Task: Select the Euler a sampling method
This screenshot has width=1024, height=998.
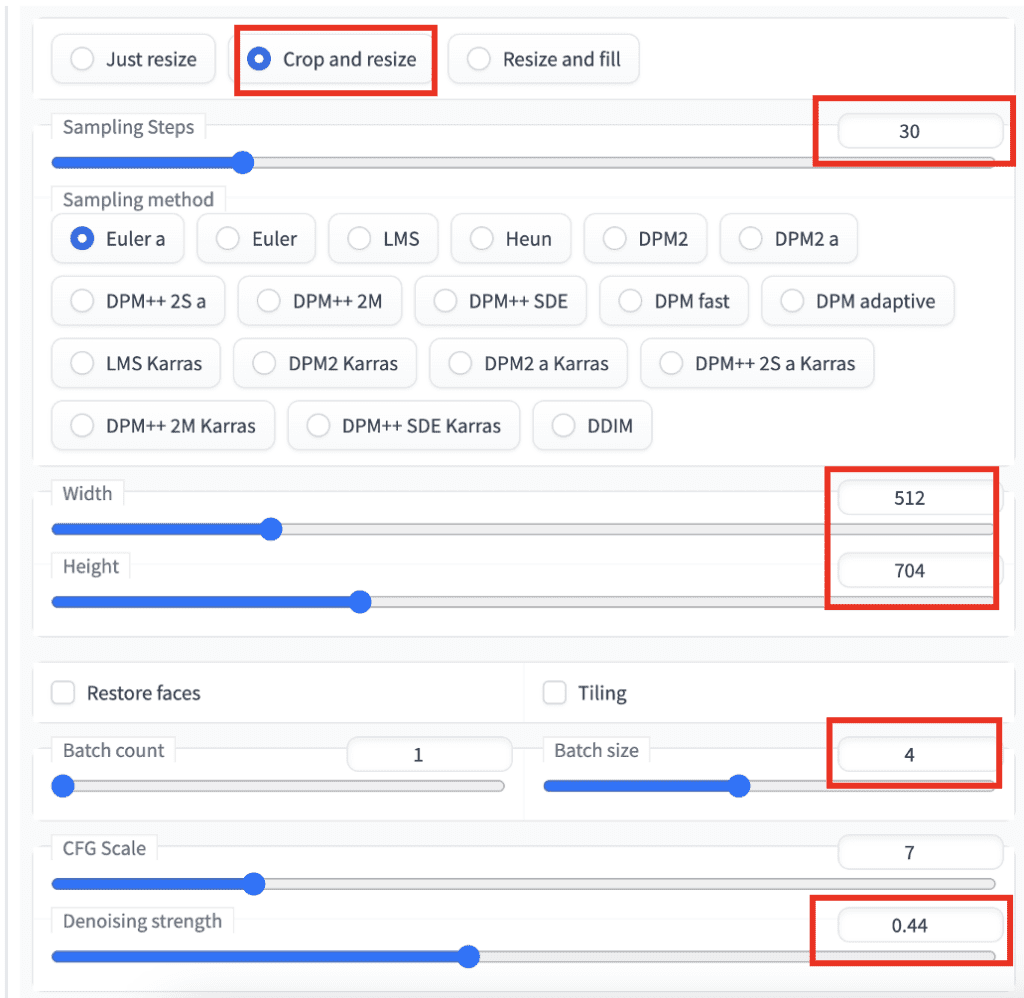Action: click(118, 238)
